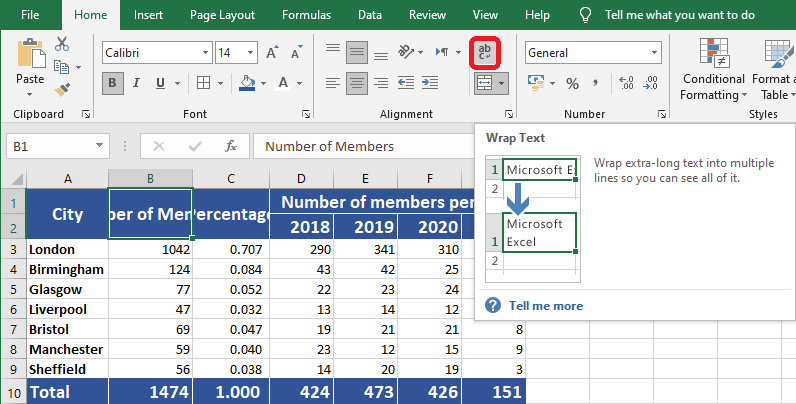Set Bottom Align for cell
The image size is (796, 404).
tap(381, 55)
